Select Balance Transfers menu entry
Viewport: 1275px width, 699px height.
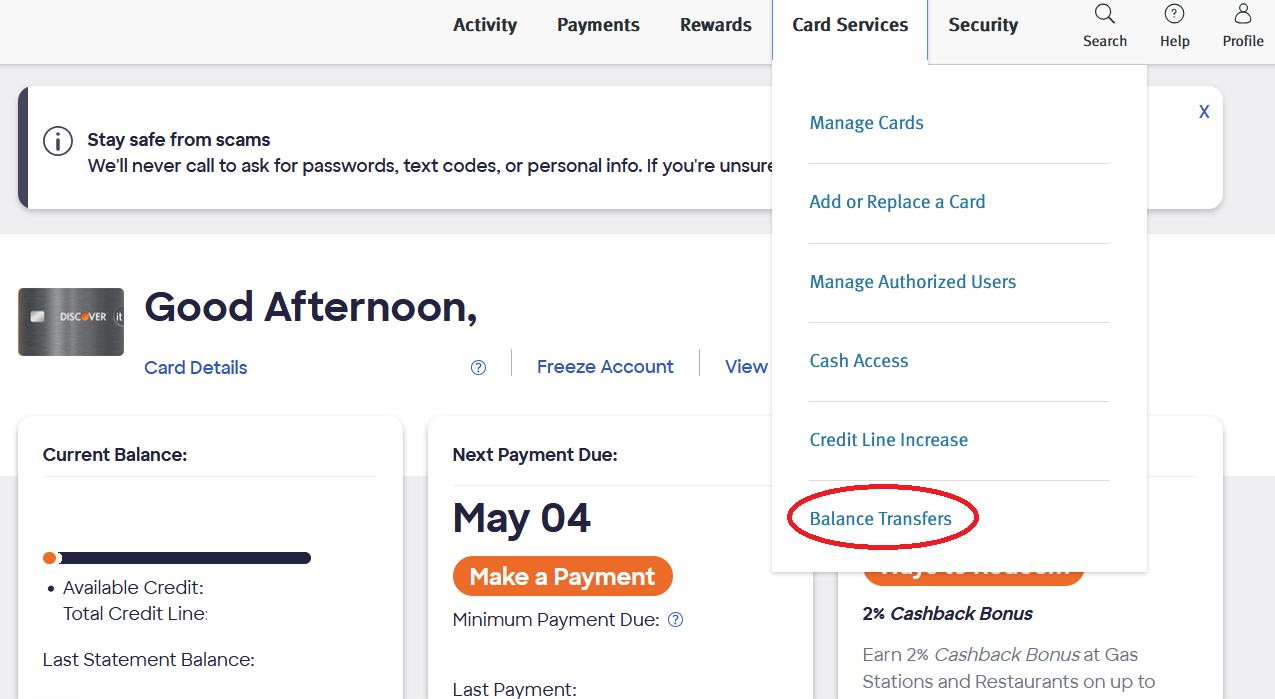(x=880, y=519)
